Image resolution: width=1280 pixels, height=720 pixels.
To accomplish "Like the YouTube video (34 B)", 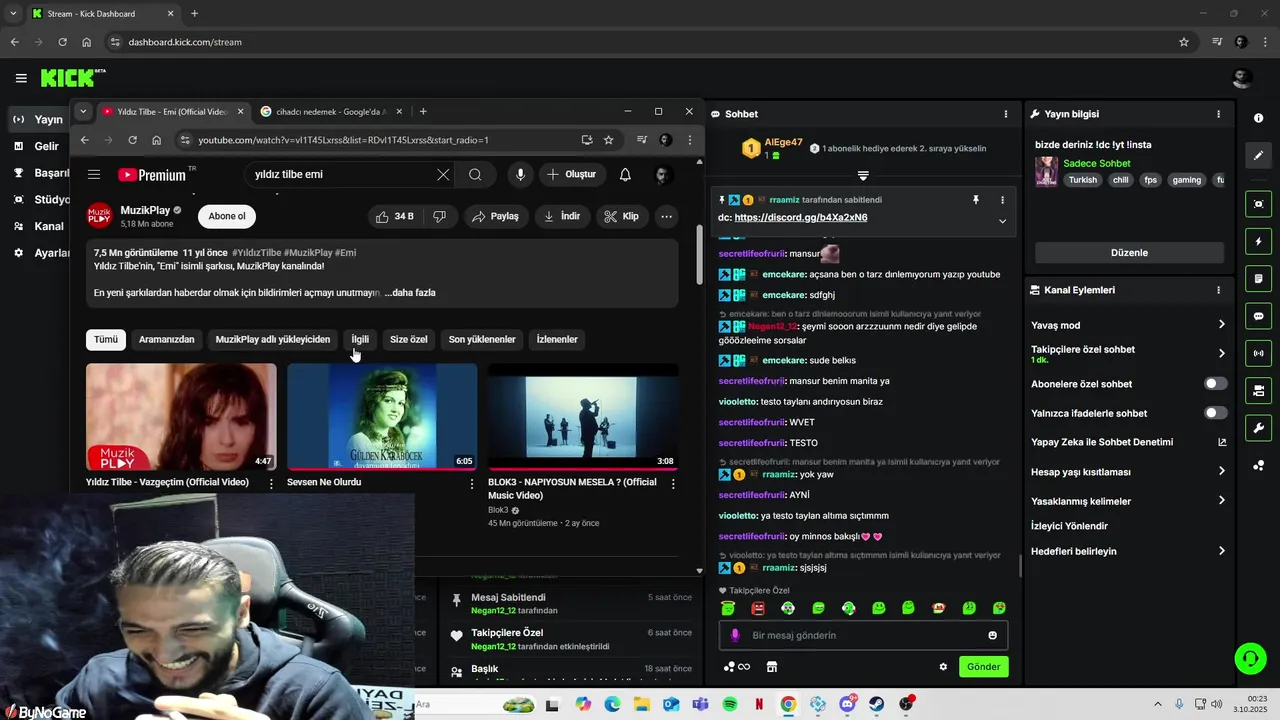I will click(394, 216).
